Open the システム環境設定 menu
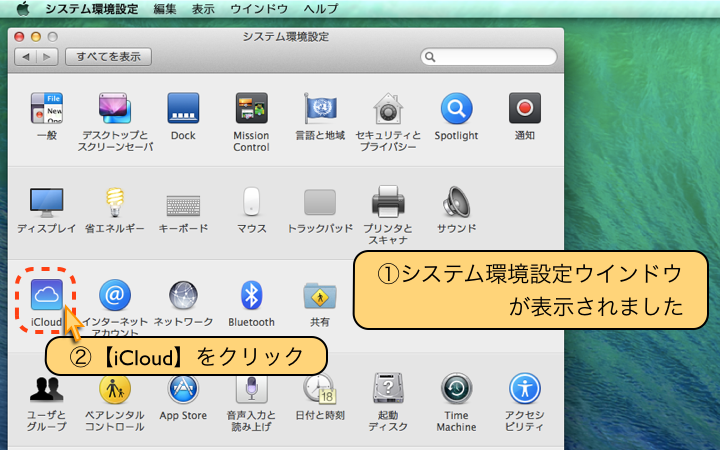The image size is (720, 450). pos(92,9)
